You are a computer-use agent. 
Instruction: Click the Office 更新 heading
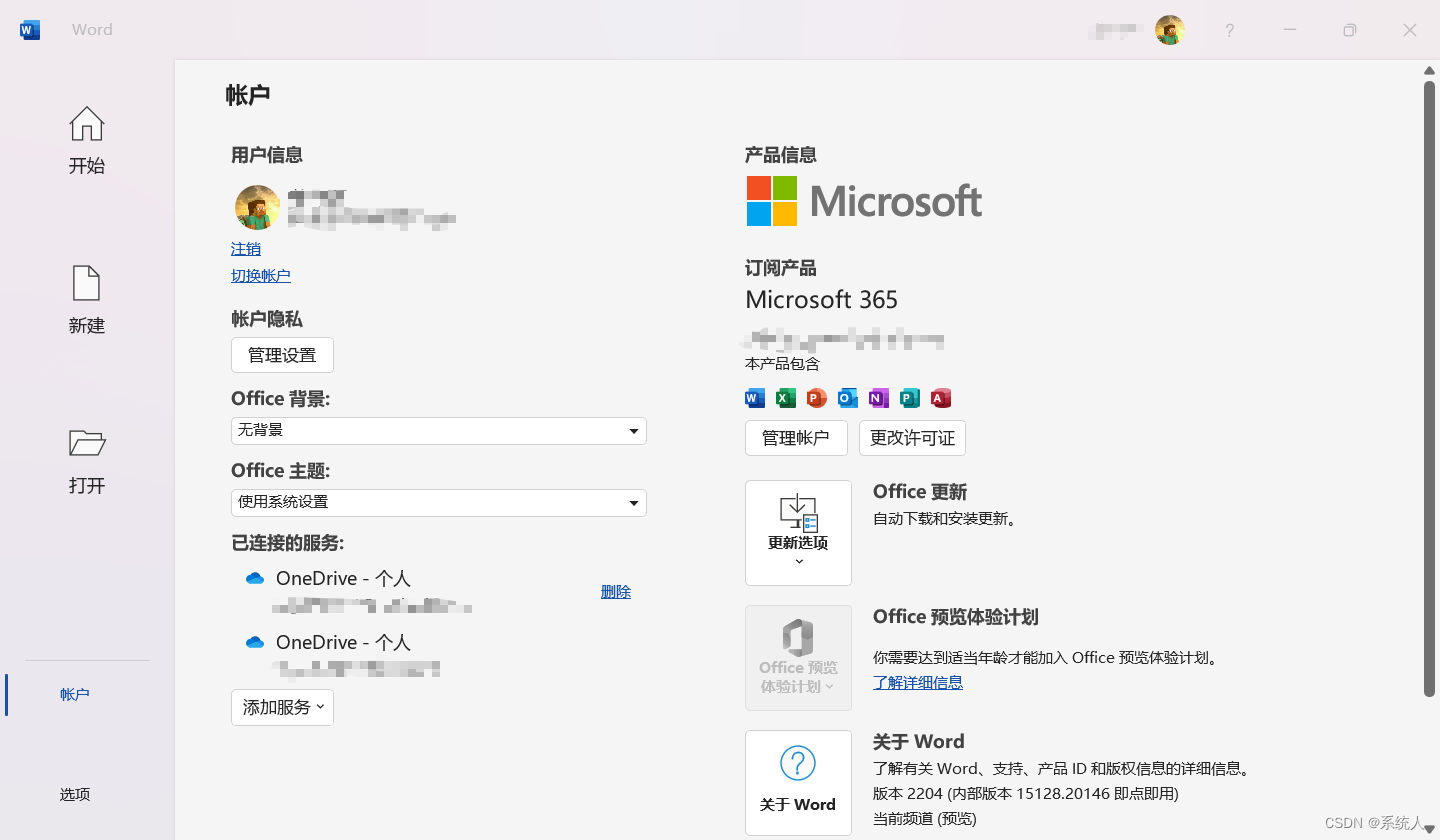click(920, 492)
